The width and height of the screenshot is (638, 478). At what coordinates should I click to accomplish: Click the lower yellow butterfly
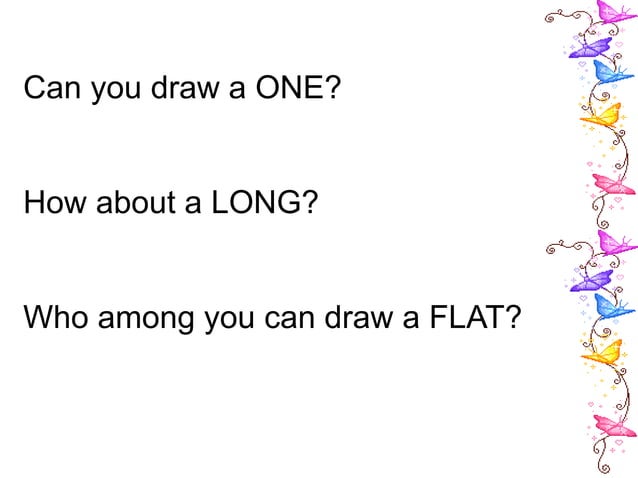pos(600,351)
